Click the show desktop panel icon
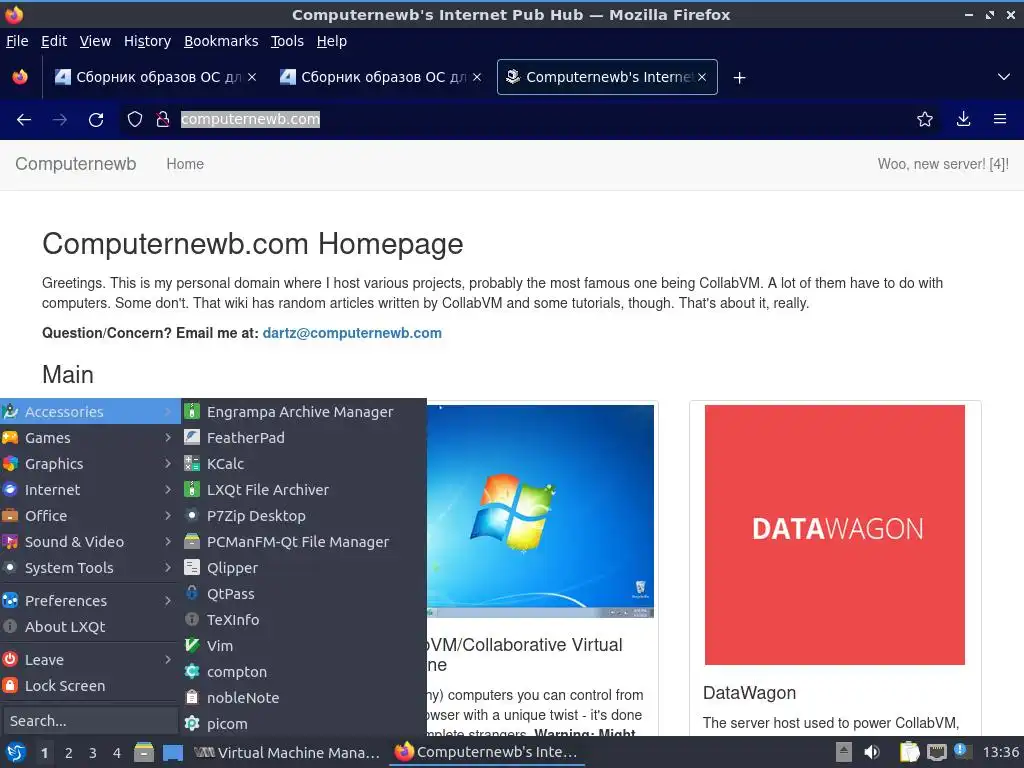The height and width of the screenshot is (768, 1024). [x=172, y=752]
